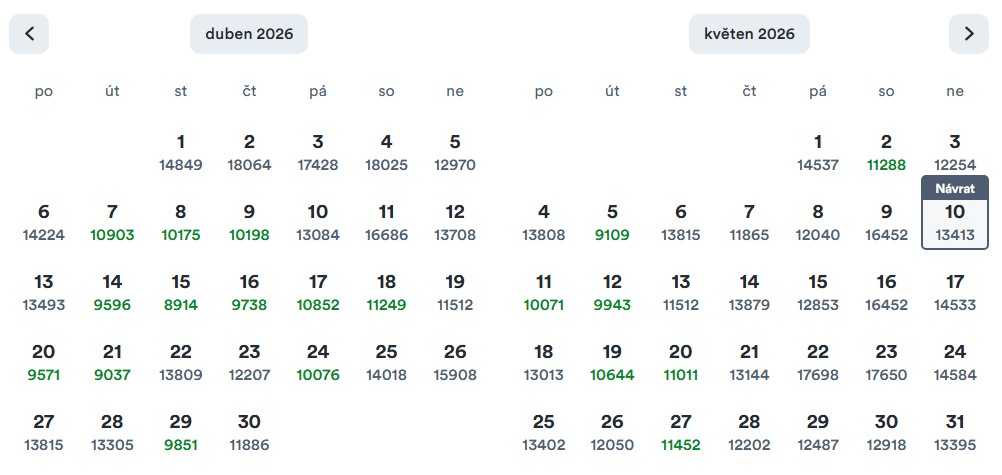1002x475 pixels.
Task: Open the květen 2026 month selector
Action: tap(749, 34)
